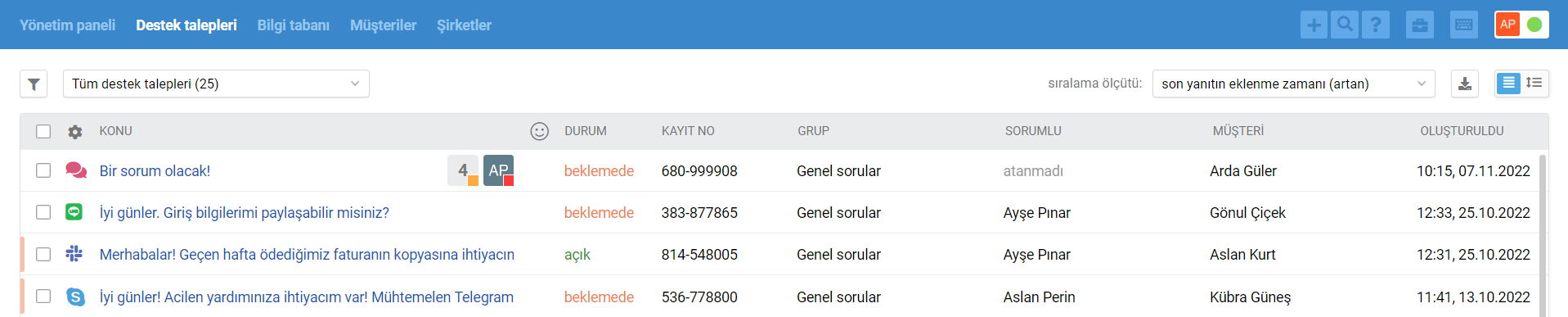Toggle the select-all tickets checkbox
The image size is (1568, 317).
coord(43,131)
